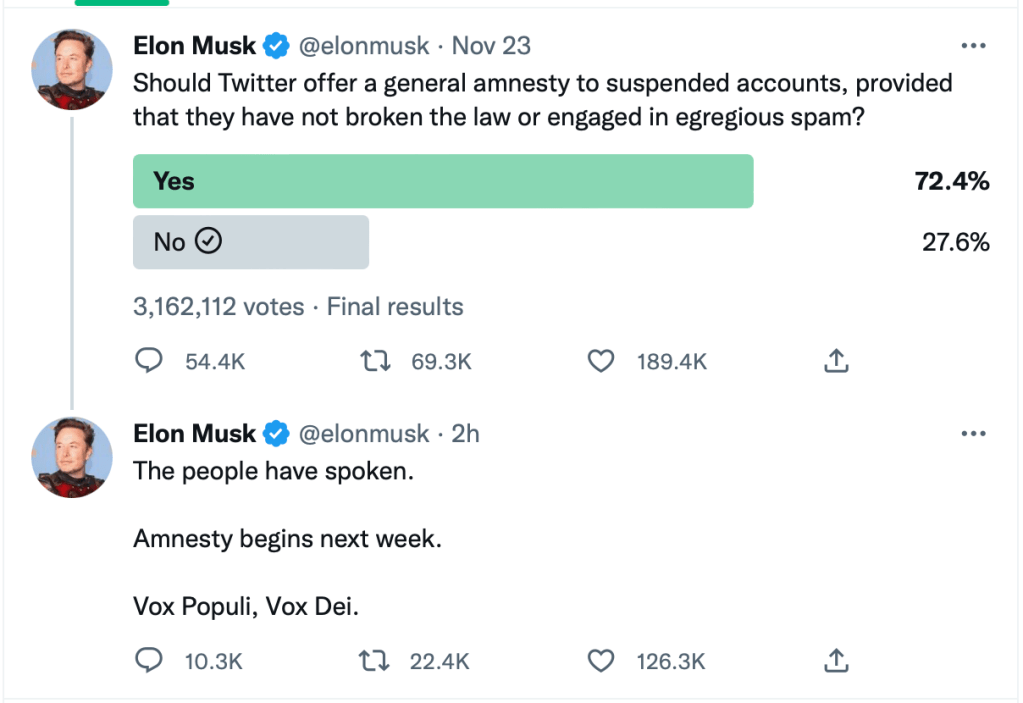Open @elonmusk handle on poll tweet

364,46
